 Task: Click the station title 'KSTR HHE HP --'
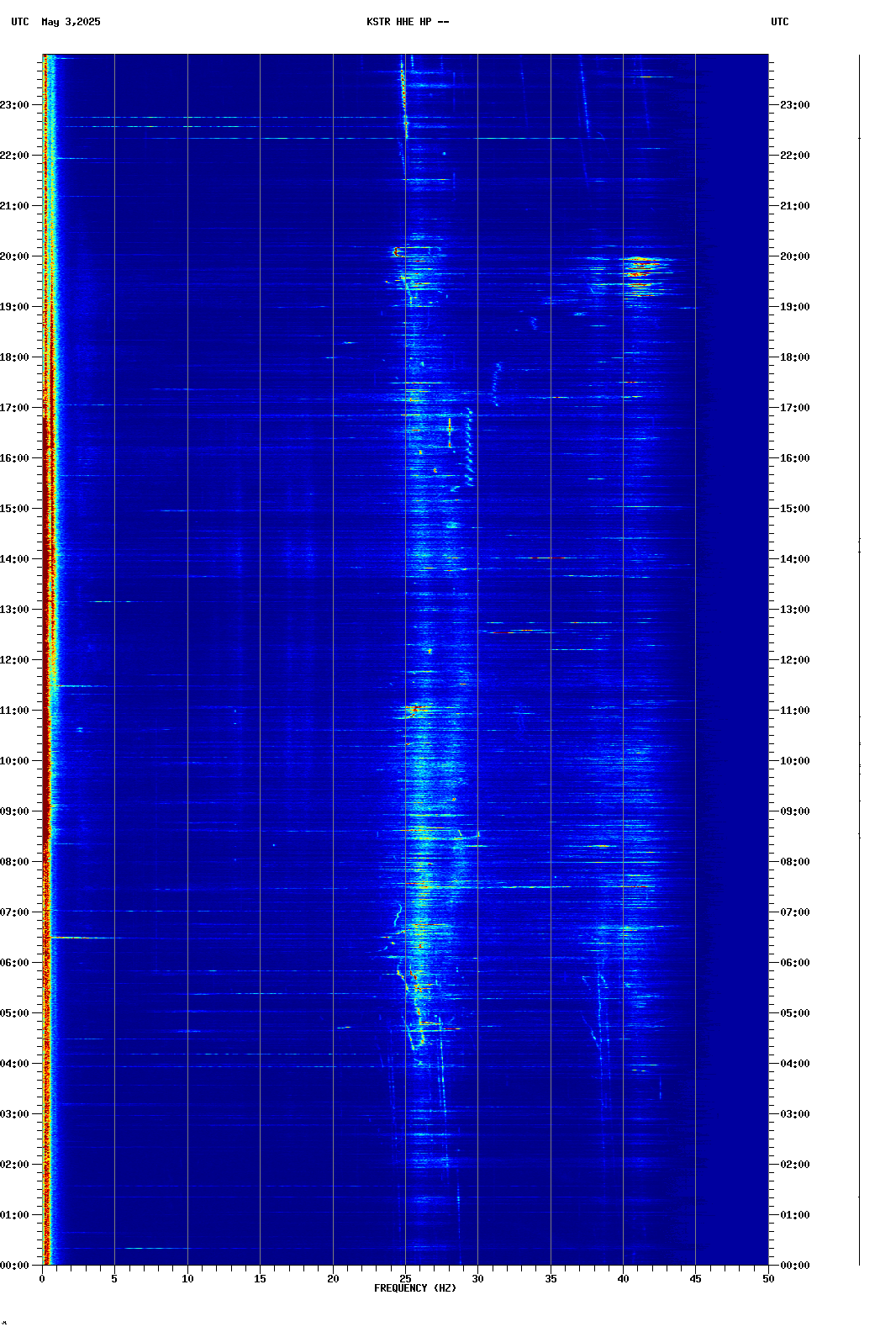tap(408, 22)
